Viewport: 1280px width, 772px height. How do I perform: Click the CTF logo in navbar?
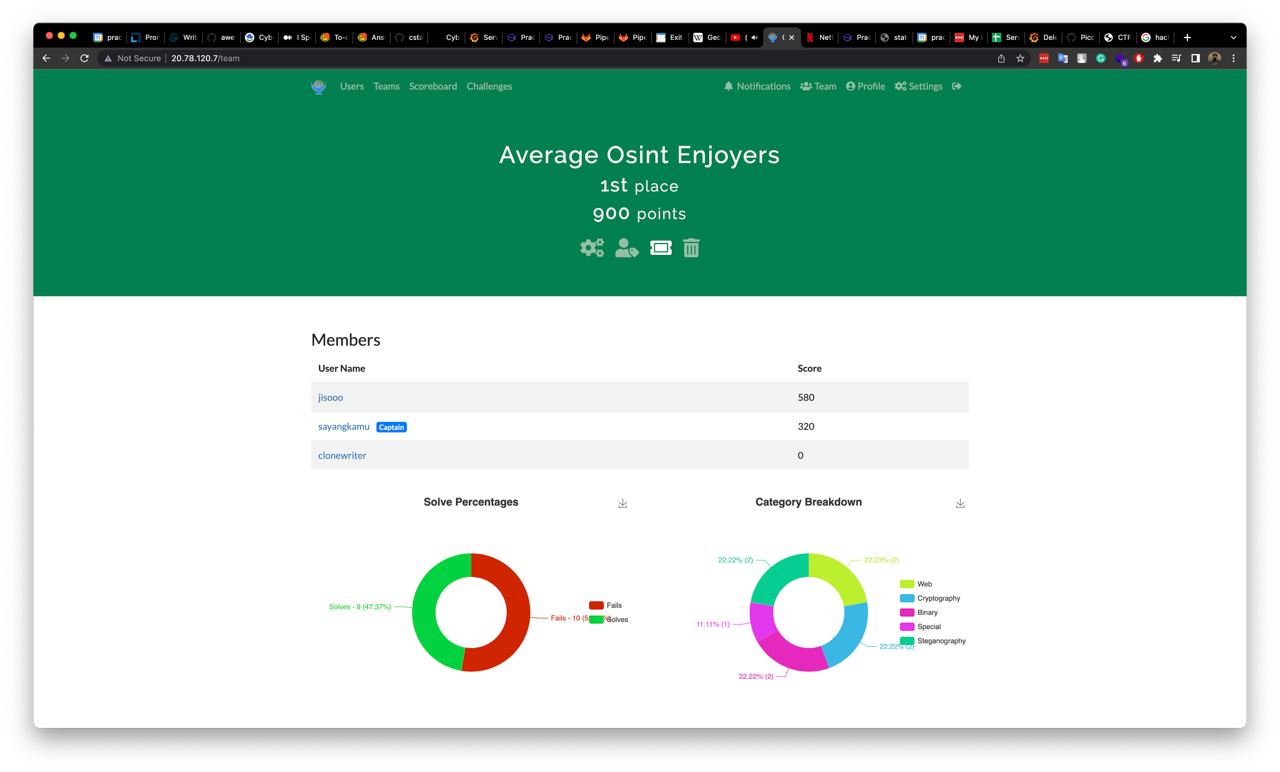(x=319, y=87)
